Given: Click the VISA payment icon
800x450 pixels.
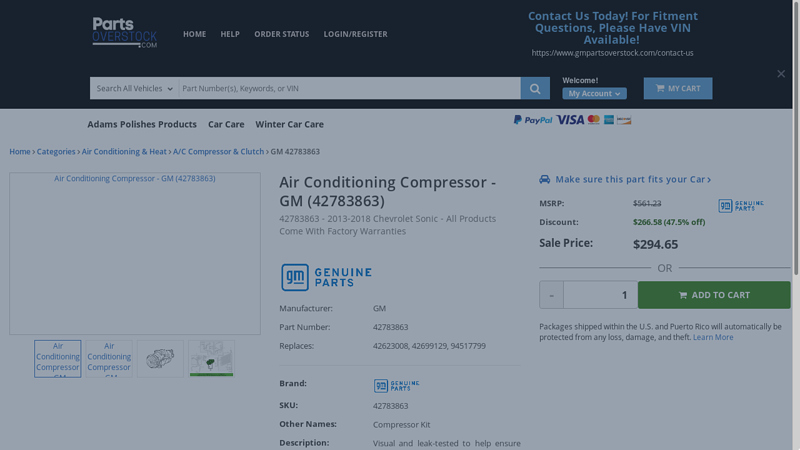Looking at the screenshot, I should click(570, 120).
